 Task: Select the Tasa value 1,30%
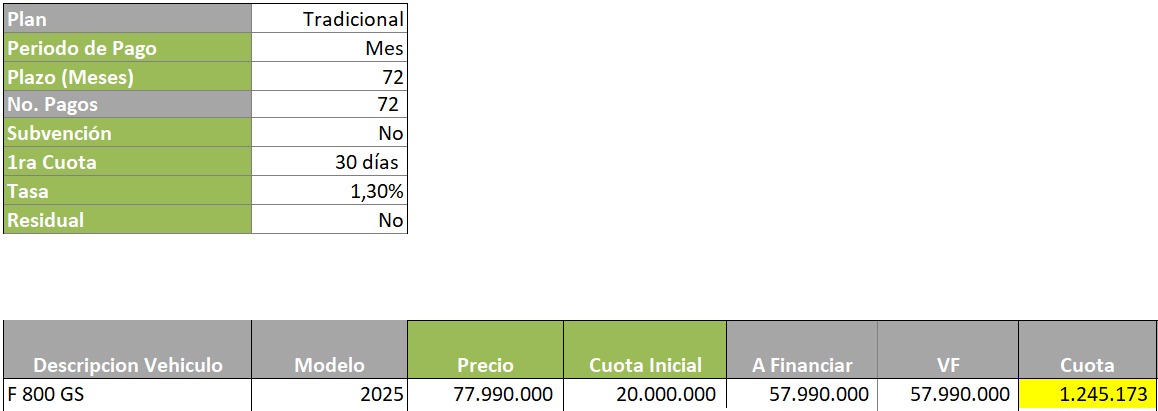click(x=329, y=192)
